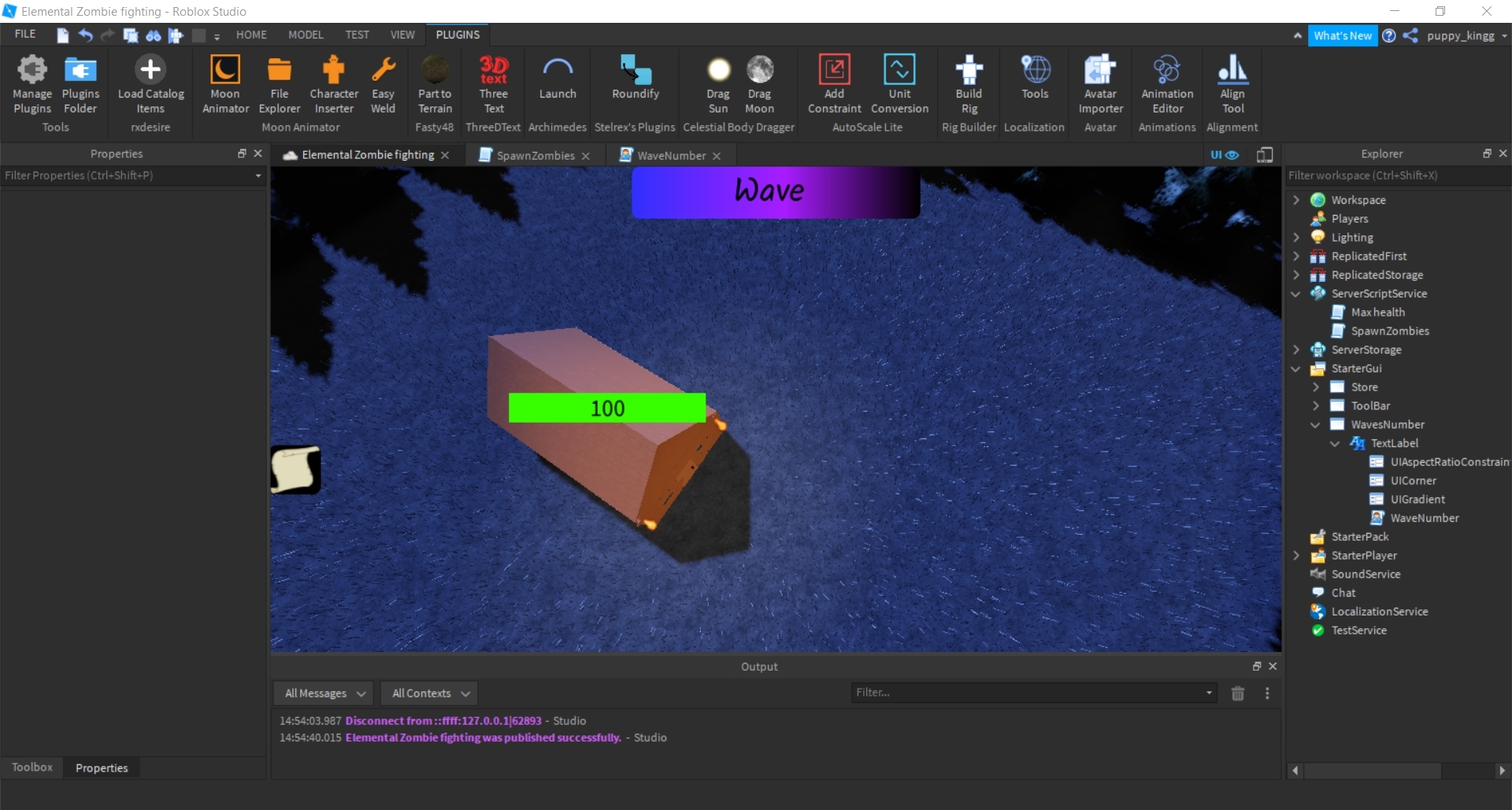Image resolution: width=1512 pixels, height=810 pixels.
Task: Switch to the VIEW ribbon tab
Action: pyautogui.click(x=402, y=35)
